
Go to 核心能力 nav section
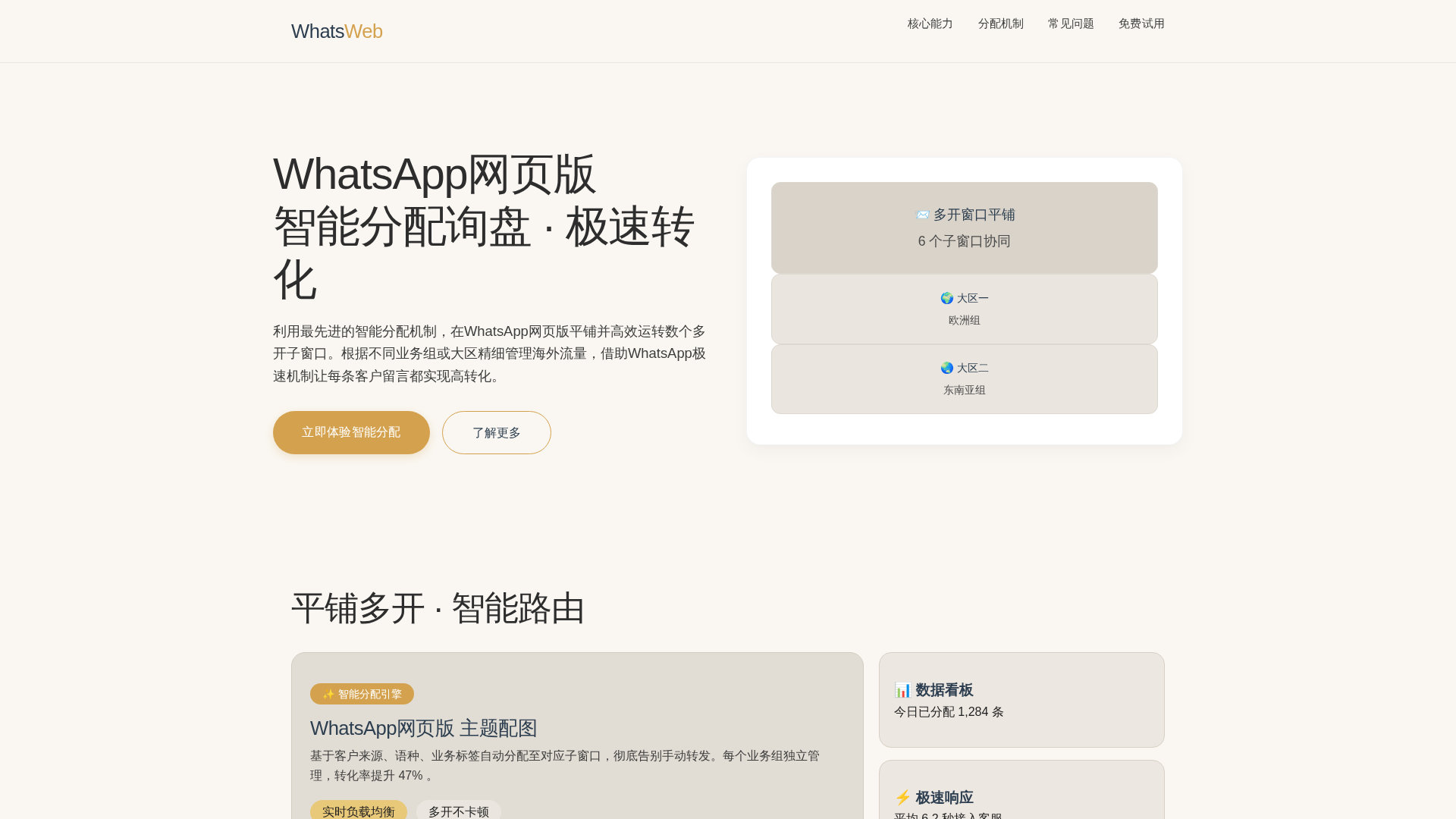coord(930,24)
